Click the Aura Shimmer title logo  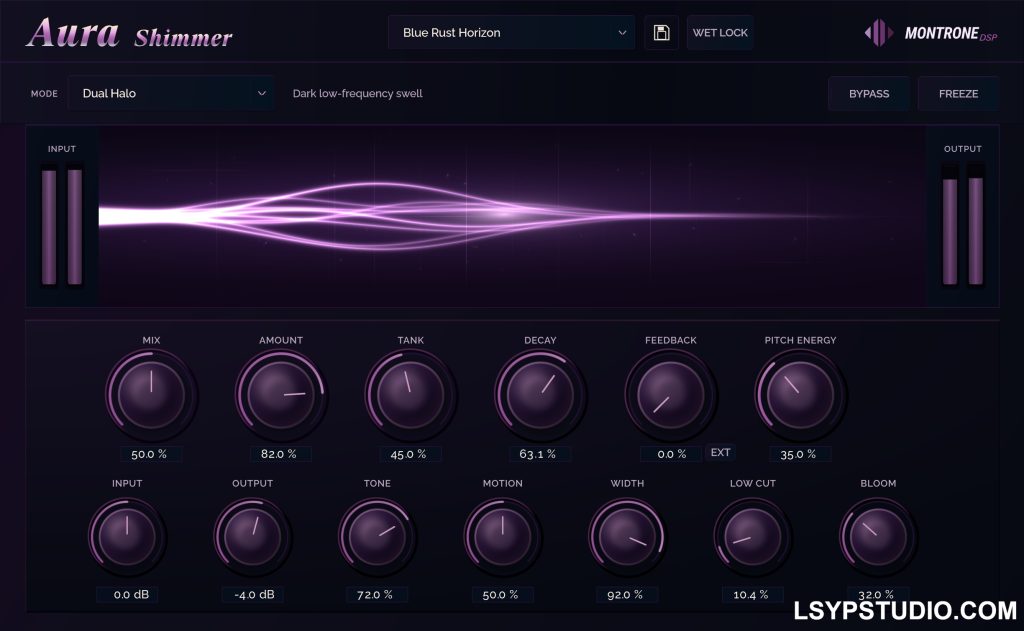click(130, 34)
